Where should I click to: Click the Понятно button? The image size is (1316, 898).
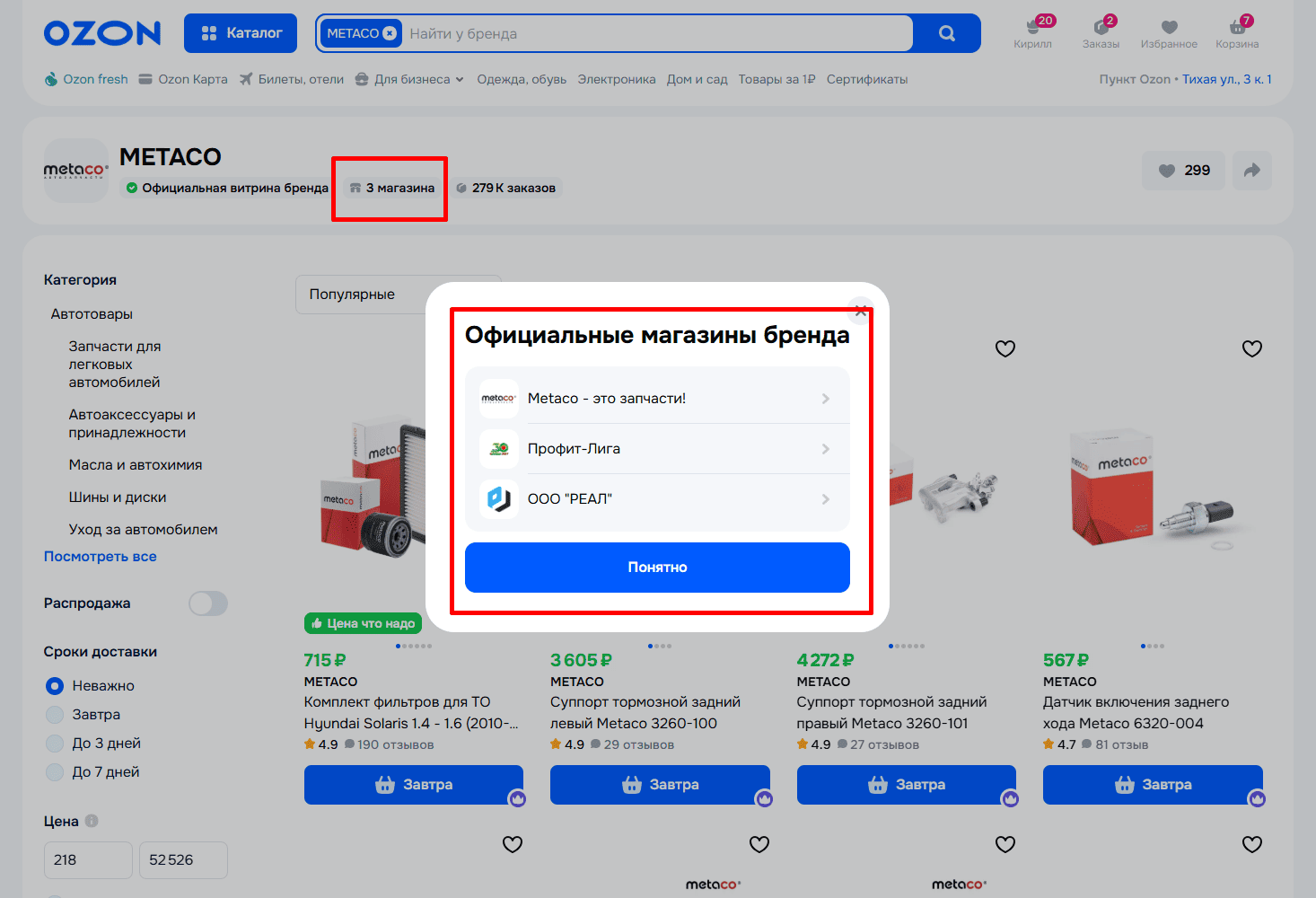[657, 568]
